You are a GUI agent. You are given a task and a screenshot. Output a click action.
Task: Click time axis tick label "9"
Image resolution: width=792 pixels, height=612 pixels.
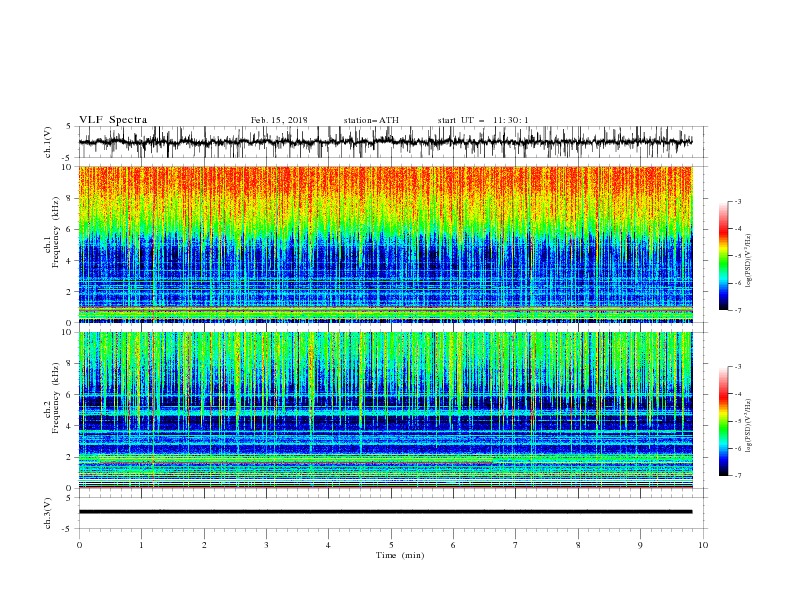[640, 545]
